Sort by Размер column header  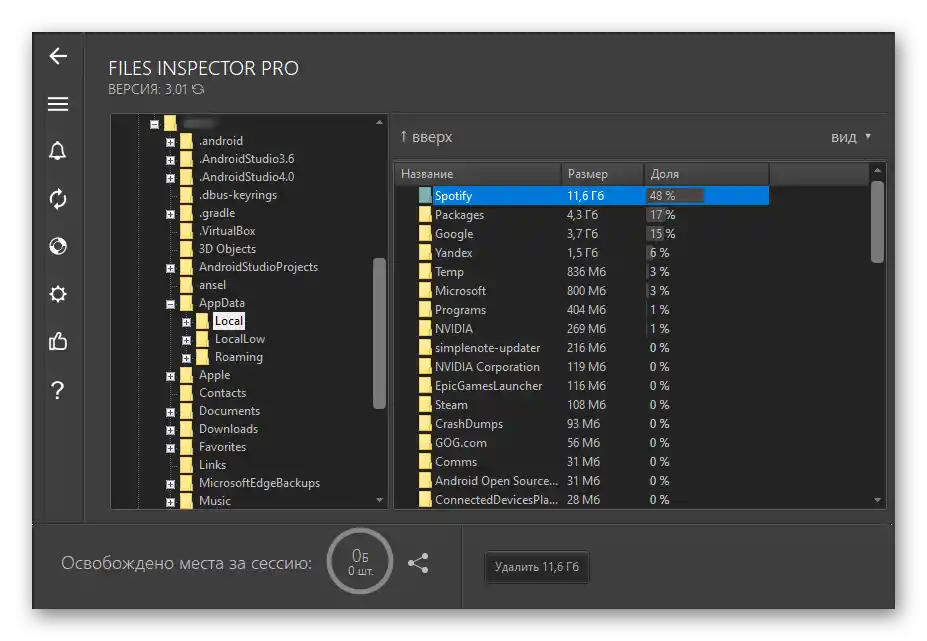[602, 174]
